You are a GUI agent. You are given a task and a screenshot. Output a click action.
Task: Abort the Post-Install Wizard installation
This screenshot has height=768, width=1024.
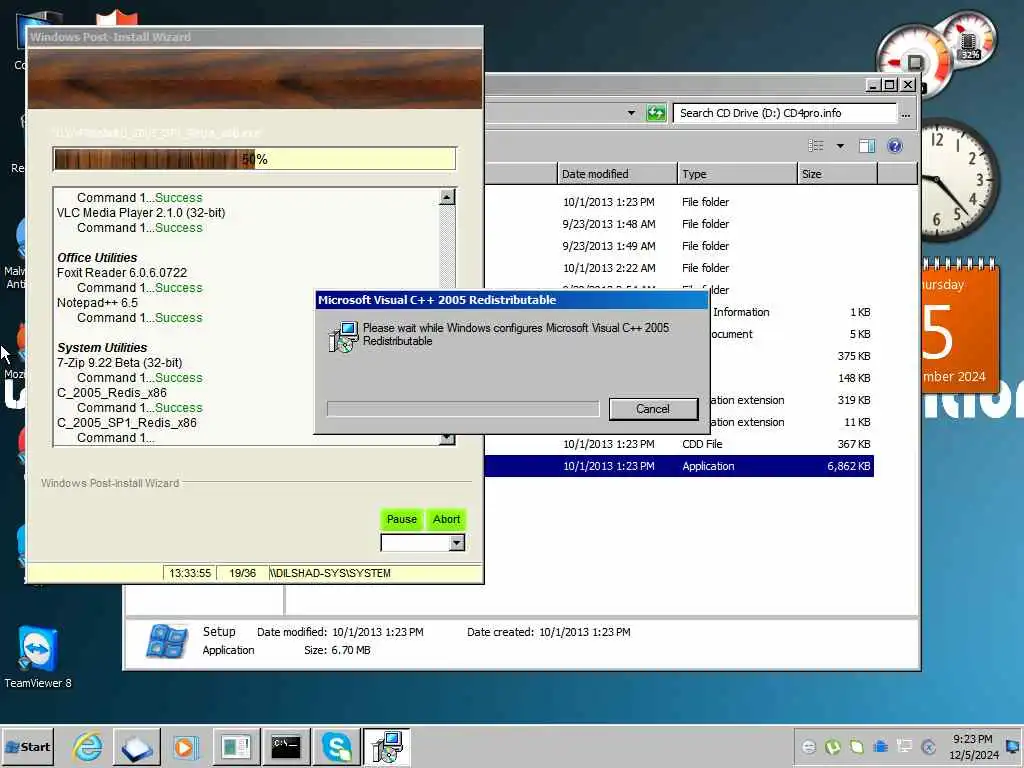[x=447, y=519]
